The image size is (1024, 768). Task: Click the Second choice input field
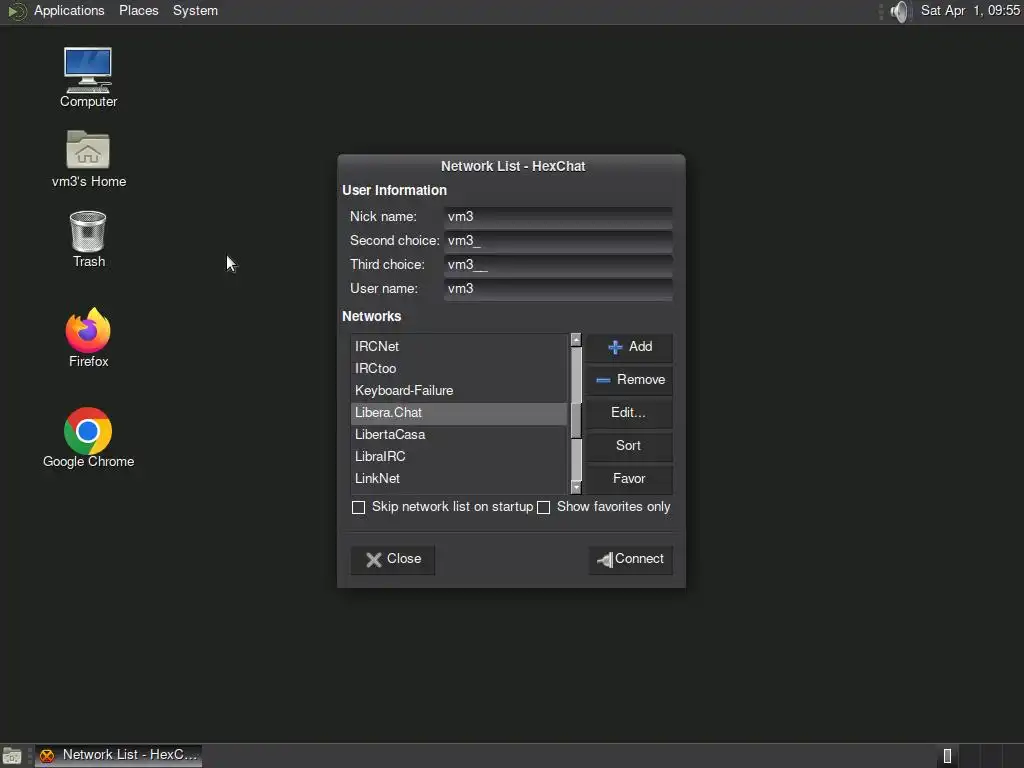[x=558, y=241]
